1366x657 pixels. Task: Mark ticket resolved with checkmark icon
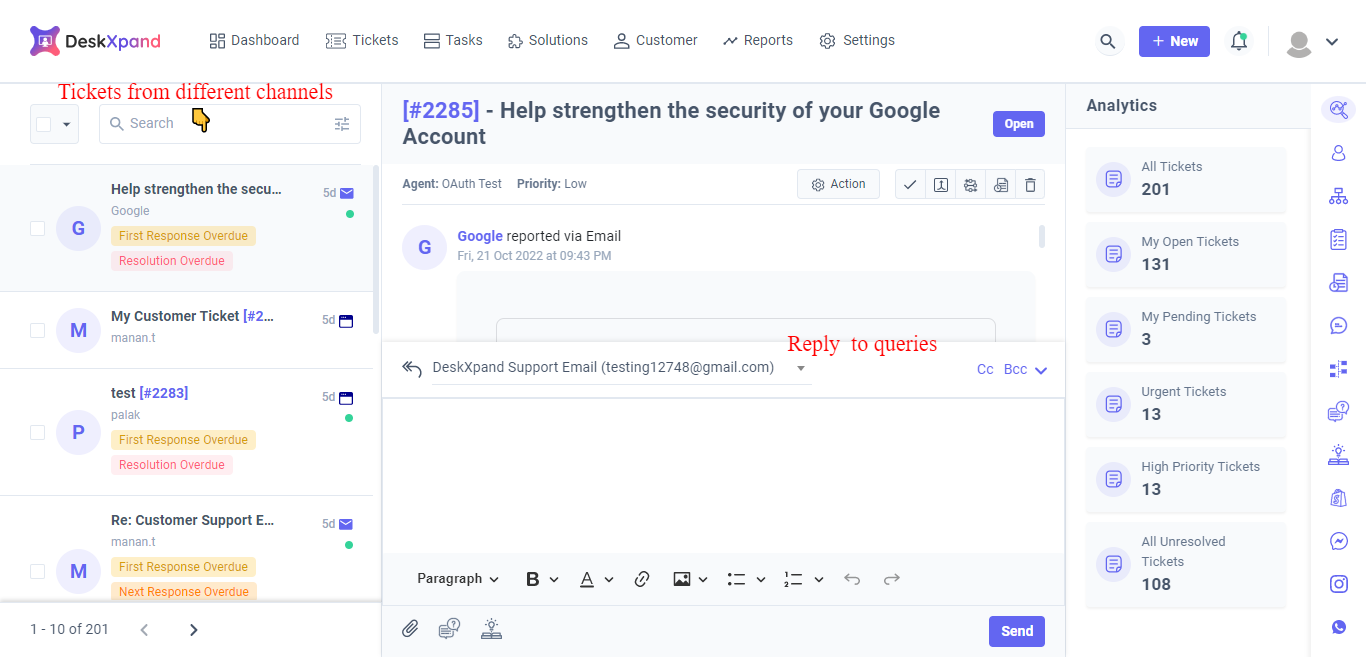[x=910, y=184]
